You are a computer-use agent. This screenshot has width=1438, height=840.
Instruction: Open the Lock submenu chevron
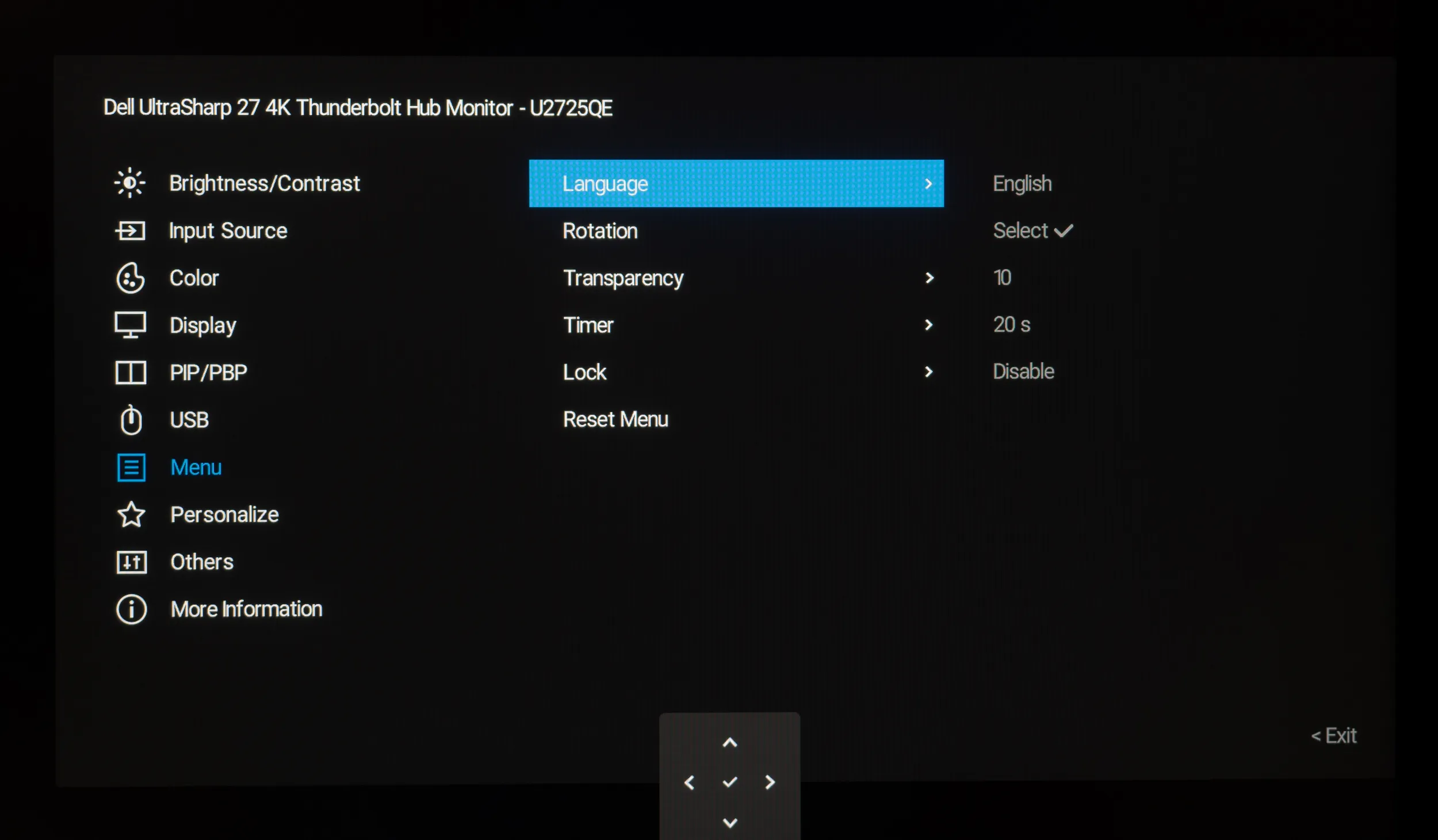(928, 373)
